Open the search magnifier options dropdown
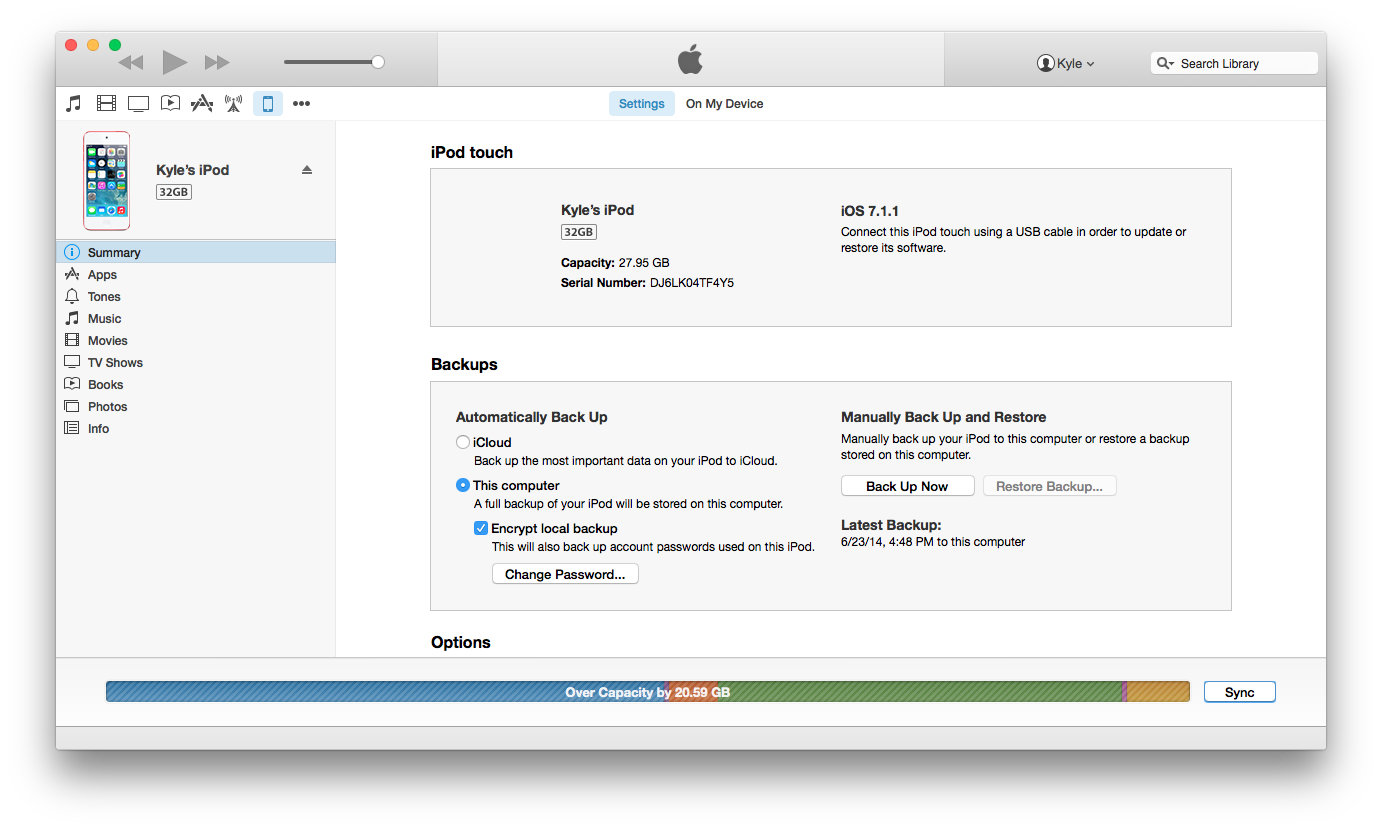 coord(1165,63)
